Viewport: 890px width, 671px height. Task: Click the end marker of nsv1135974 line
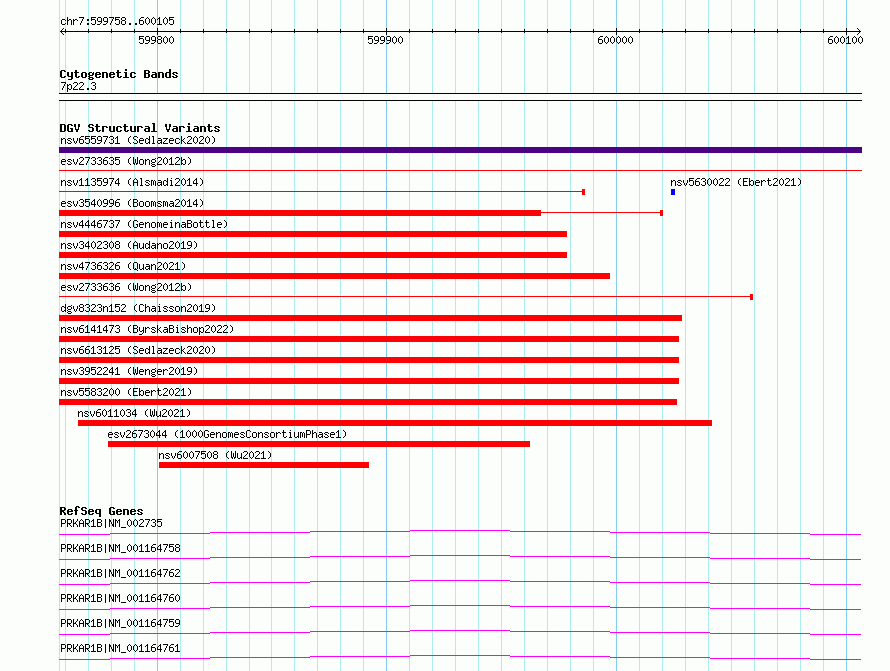click(583, 192)
